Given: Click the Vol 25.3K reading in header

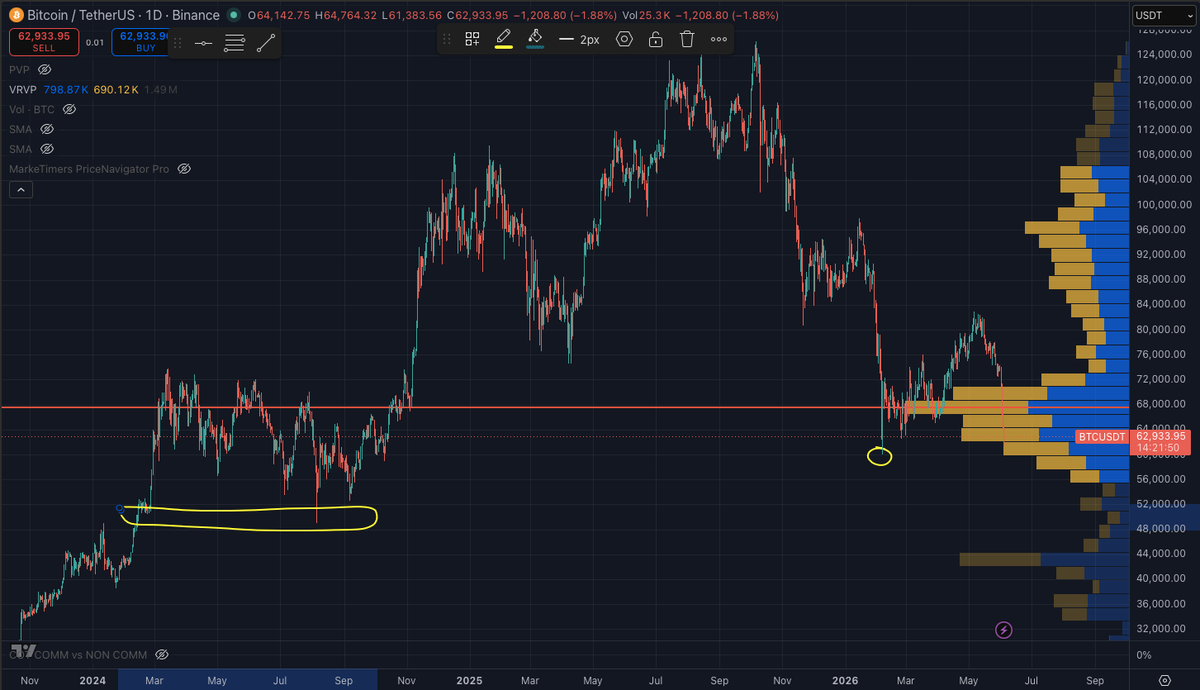Looking at the screenshot, I should pos(644,16).
